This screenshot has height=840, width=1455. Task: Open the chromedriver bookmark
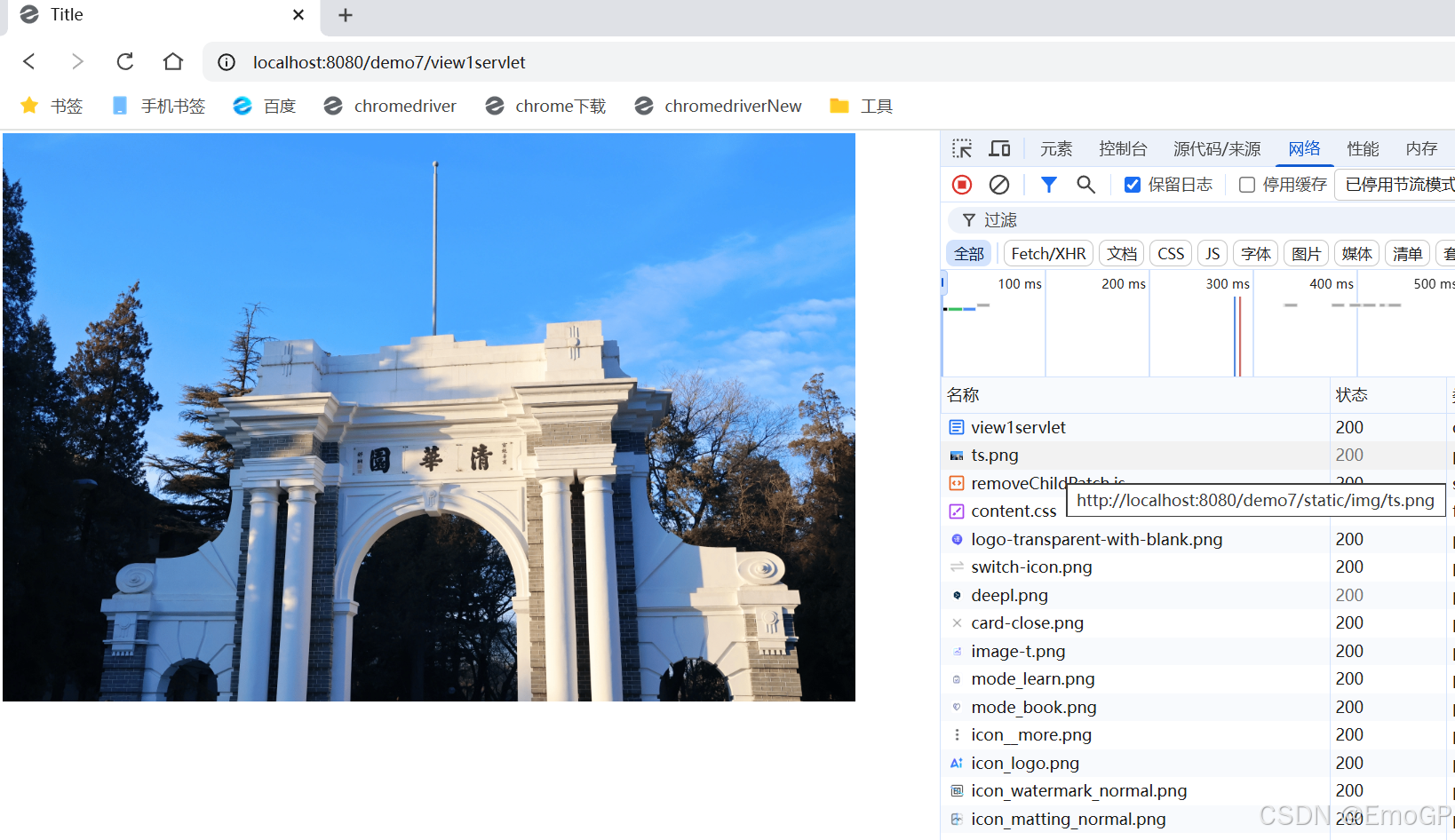pyautogui.click(x=390, y=106)
